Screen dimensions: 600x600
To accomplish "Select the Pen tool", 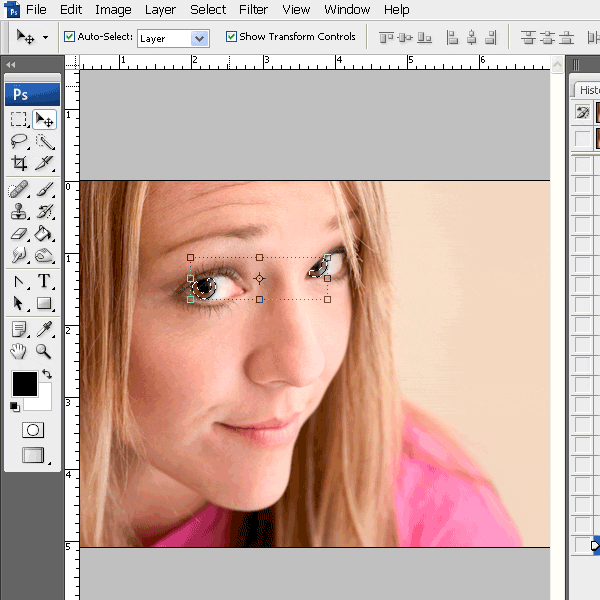I will click(18, 282).
